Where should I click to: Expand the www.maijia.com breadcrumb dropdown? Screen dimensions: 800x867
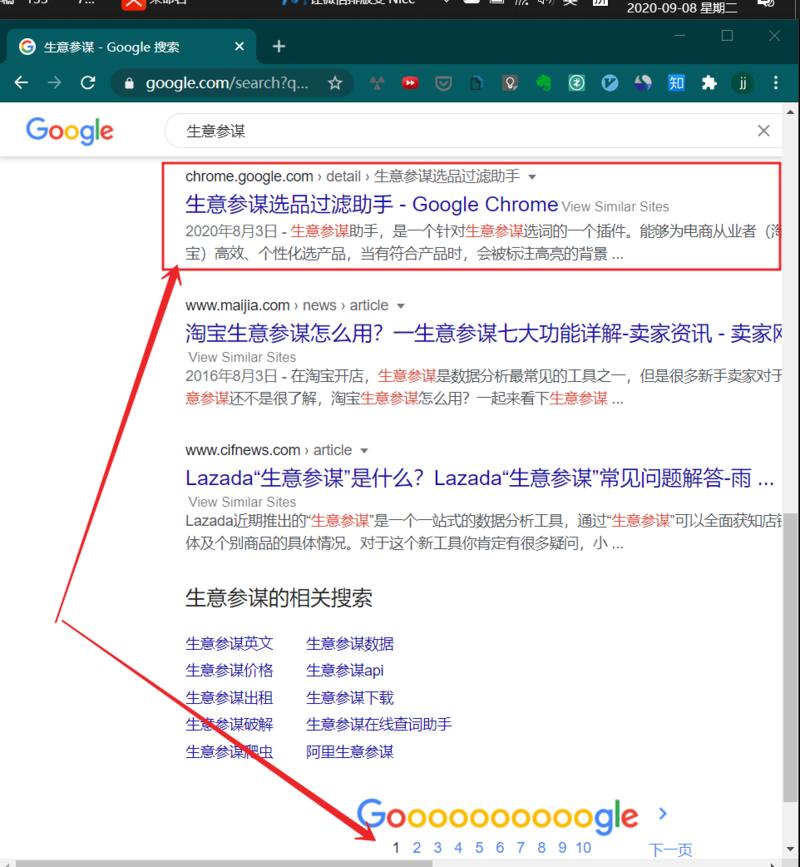[x=401, y=306]
